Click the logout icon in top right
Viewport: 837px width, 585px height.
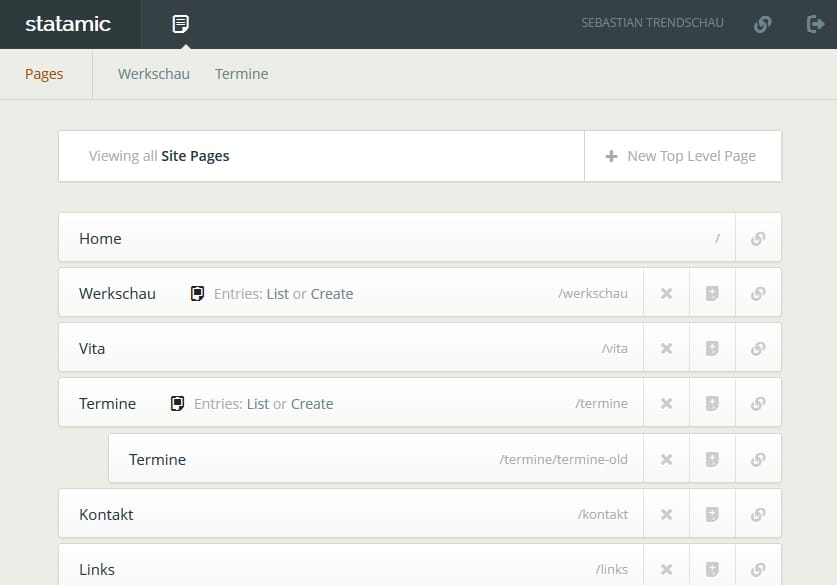point(815,24)
